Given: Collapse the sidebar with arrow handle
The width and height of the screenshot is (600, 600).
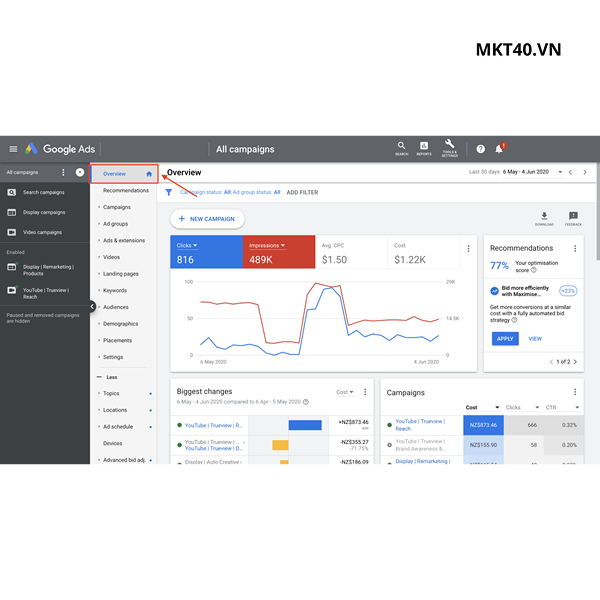Looking at the screenshot, I should [92, 306].
